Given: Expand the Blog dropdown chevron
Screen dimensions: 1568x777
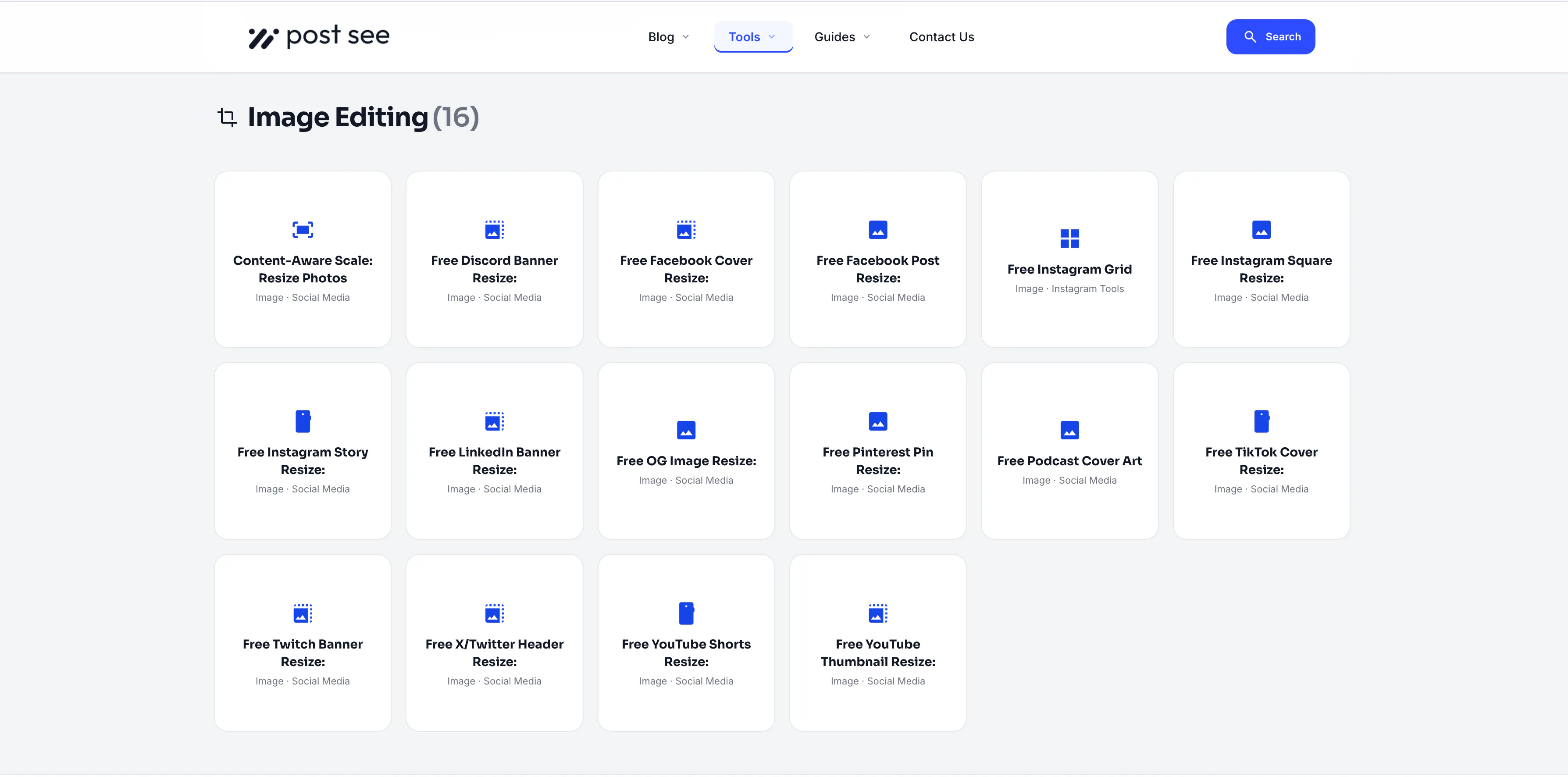Looking at the screenshot, I should pos(685,37).
